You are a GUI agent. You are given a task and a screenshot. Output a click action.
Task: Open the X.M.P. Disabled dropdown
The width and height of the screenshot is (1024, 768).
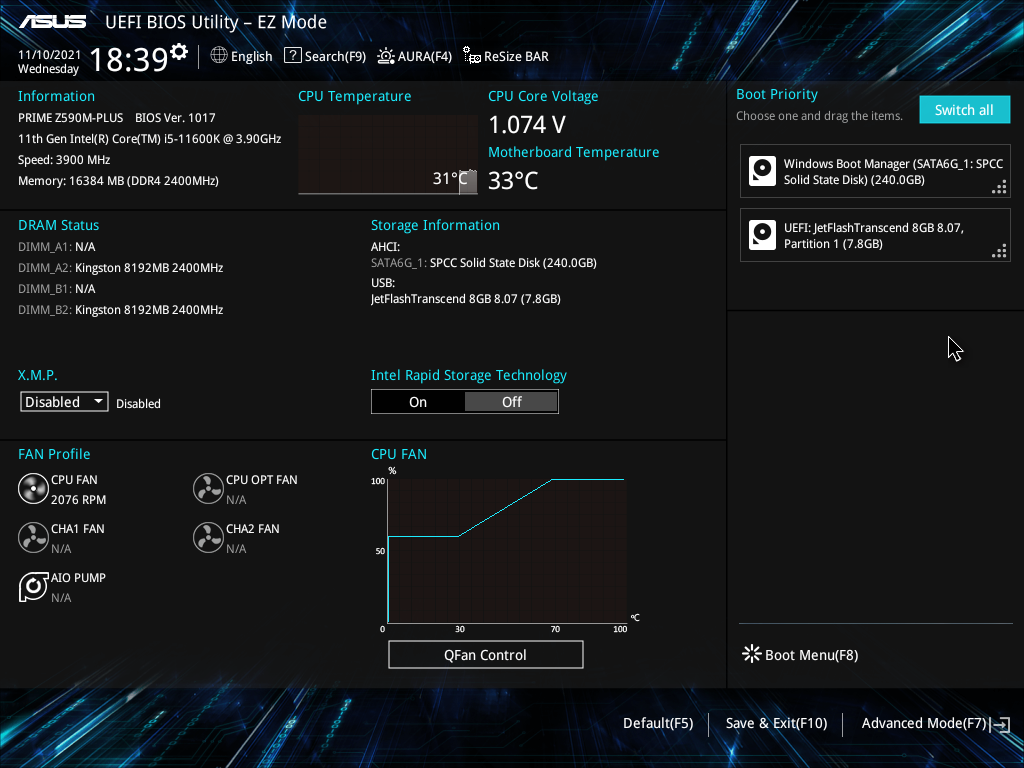[64, 402]
